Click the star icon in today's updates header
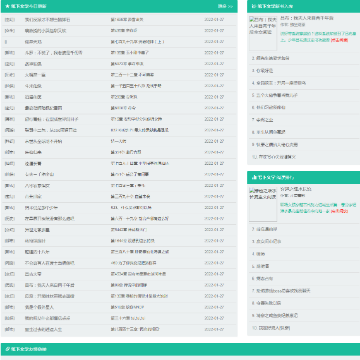This screenshot has height=360, width=360. click(x=7, y=6)
